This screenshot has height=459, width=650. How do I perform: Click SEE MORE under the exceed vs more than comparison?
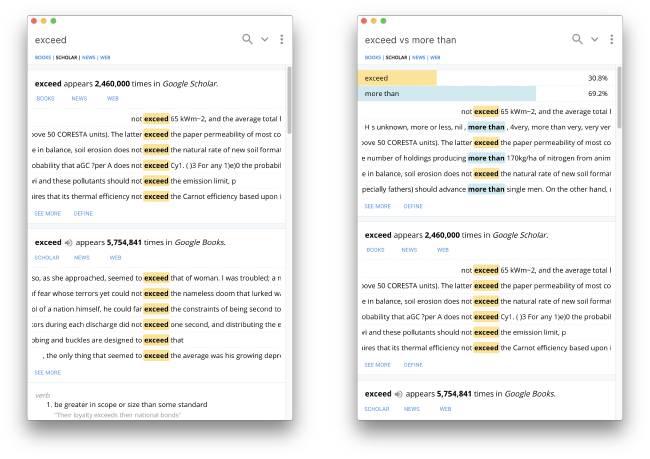pos(377,205)
